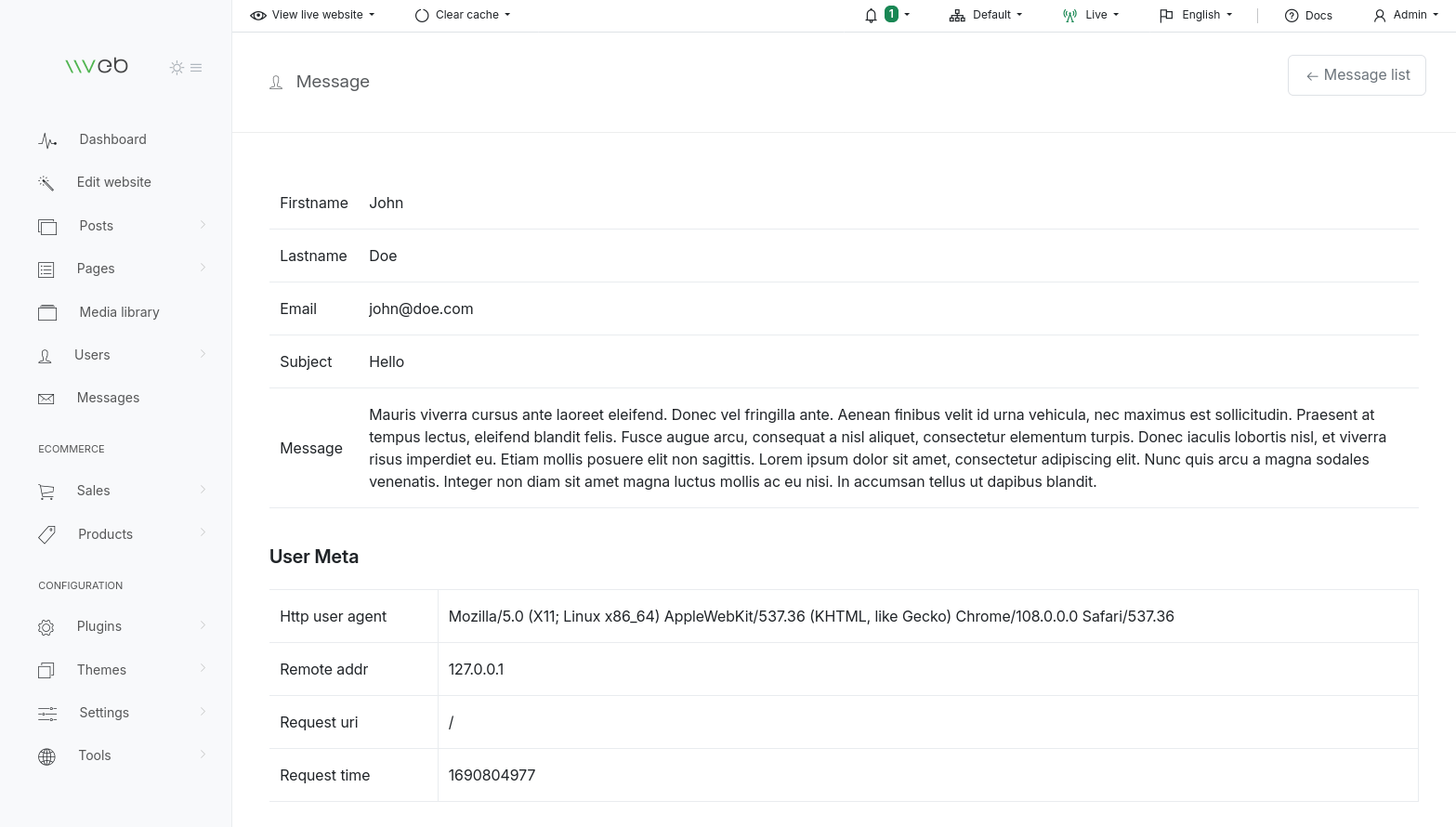
Task: Expand the Settings submenu chevron
Action: pyautogui.click(x=203, y=712)
